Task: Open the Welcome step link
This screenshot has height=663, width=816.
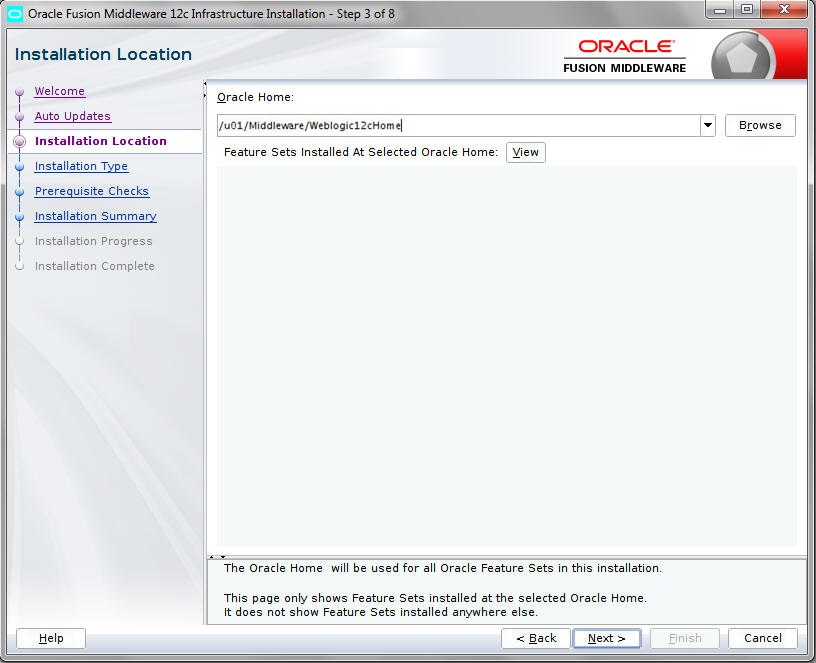Action: pos(59,91)
